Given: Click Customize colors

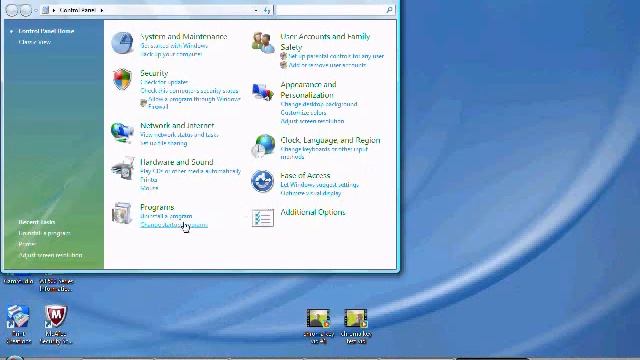Looking at the screenshot, I should (303, 113).
